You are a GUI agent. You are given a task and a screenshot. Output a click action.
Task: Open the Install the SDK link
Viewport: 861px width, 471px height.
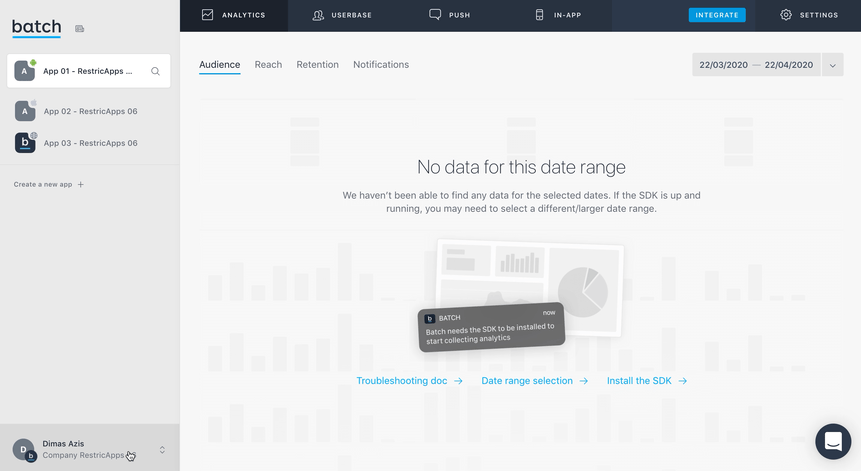(647, 381)
